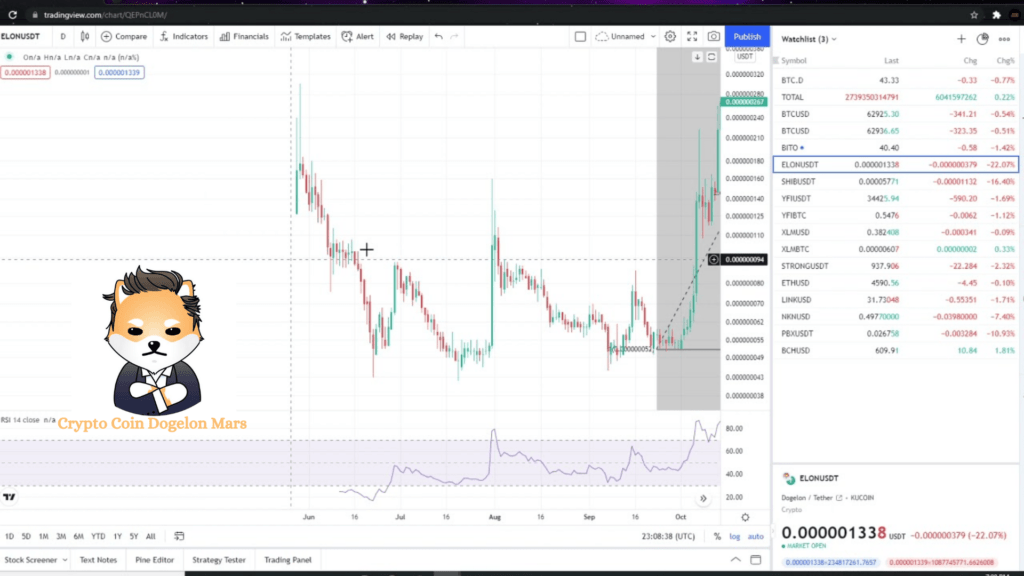Open the select layout square icon

(580, 37)
